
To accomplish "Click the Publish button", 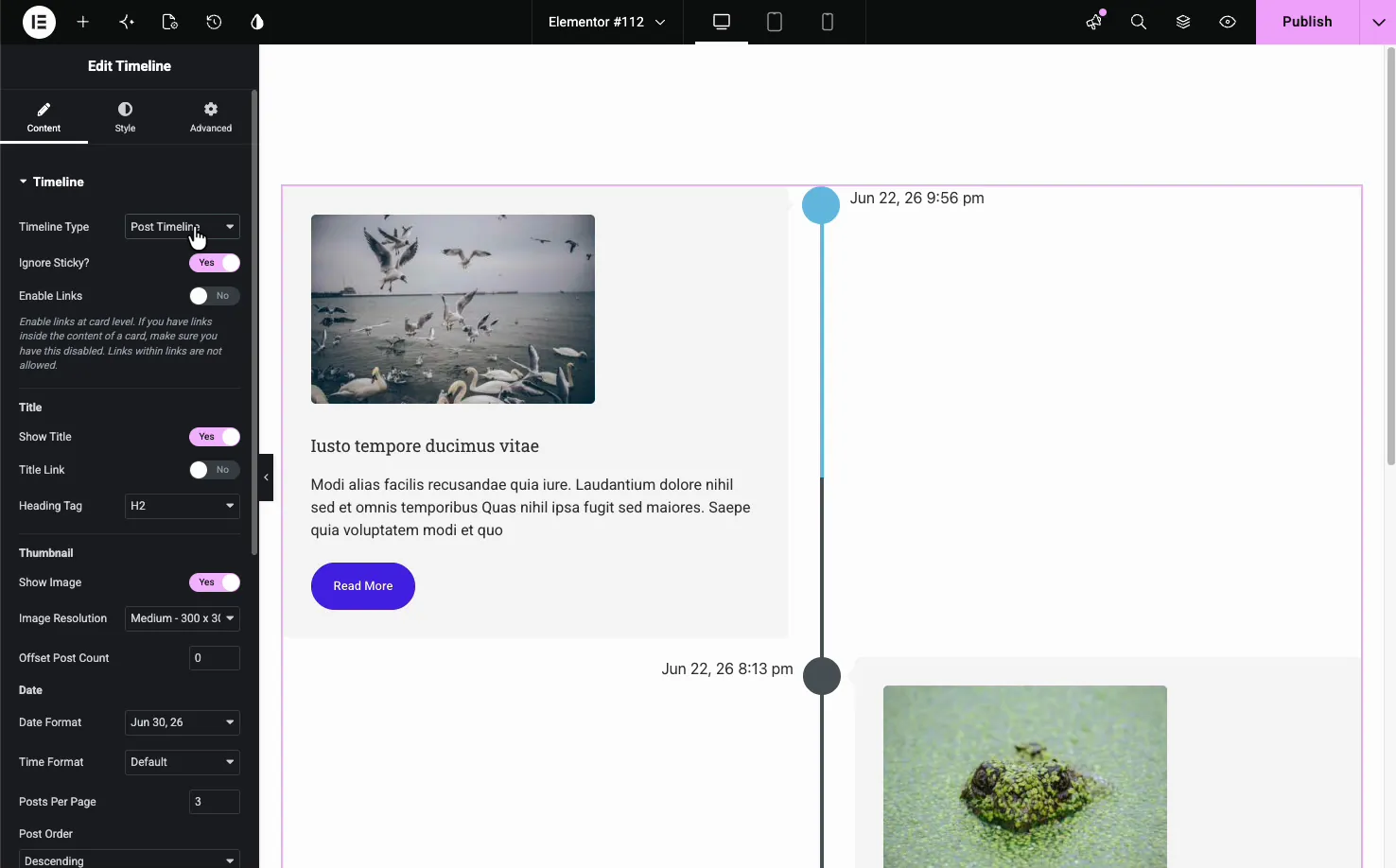I will coord(1307,22).
